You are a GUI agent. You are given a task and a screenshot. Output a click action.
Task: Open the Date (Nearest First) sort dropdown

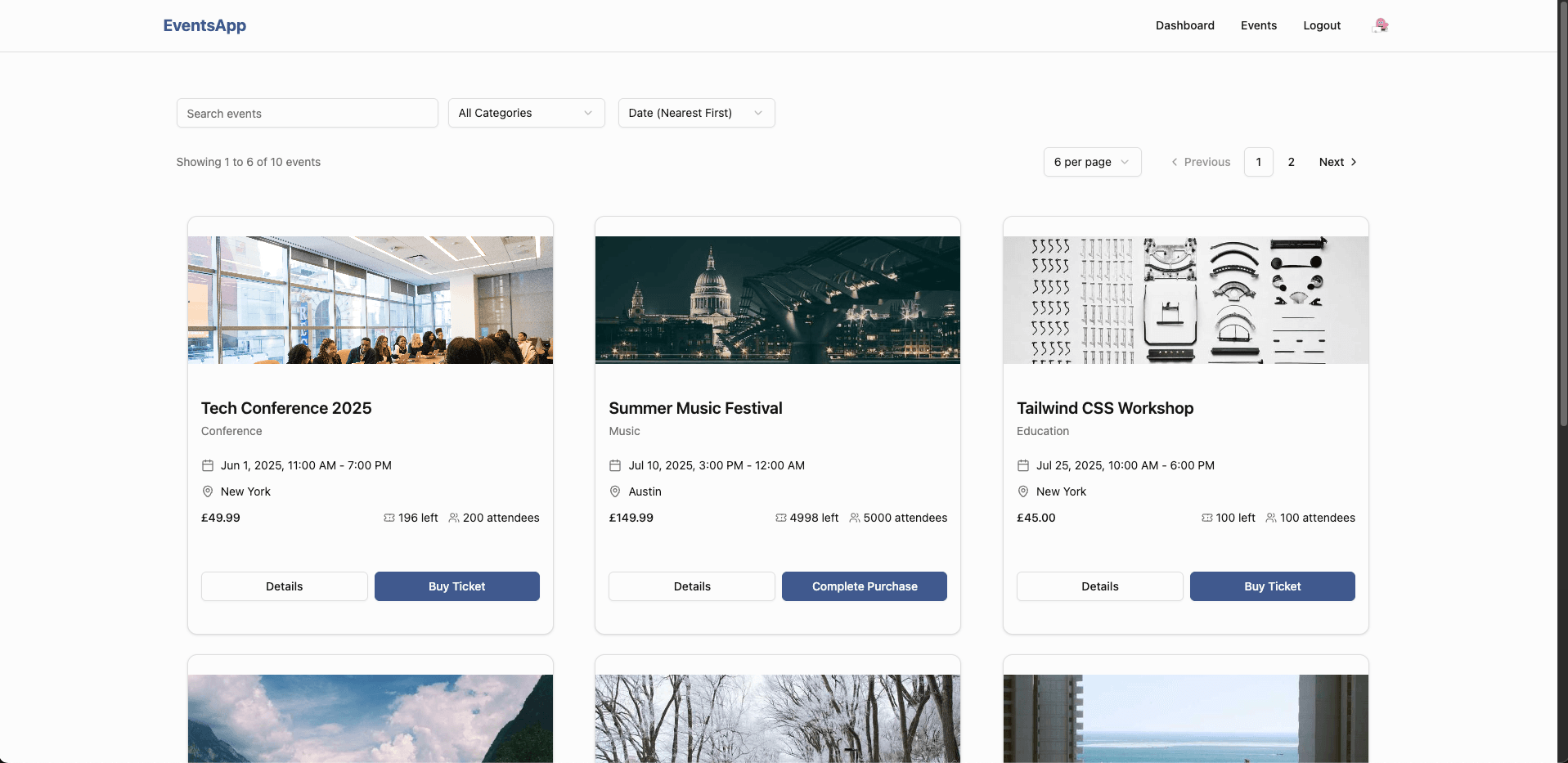[x=695, y=113]
